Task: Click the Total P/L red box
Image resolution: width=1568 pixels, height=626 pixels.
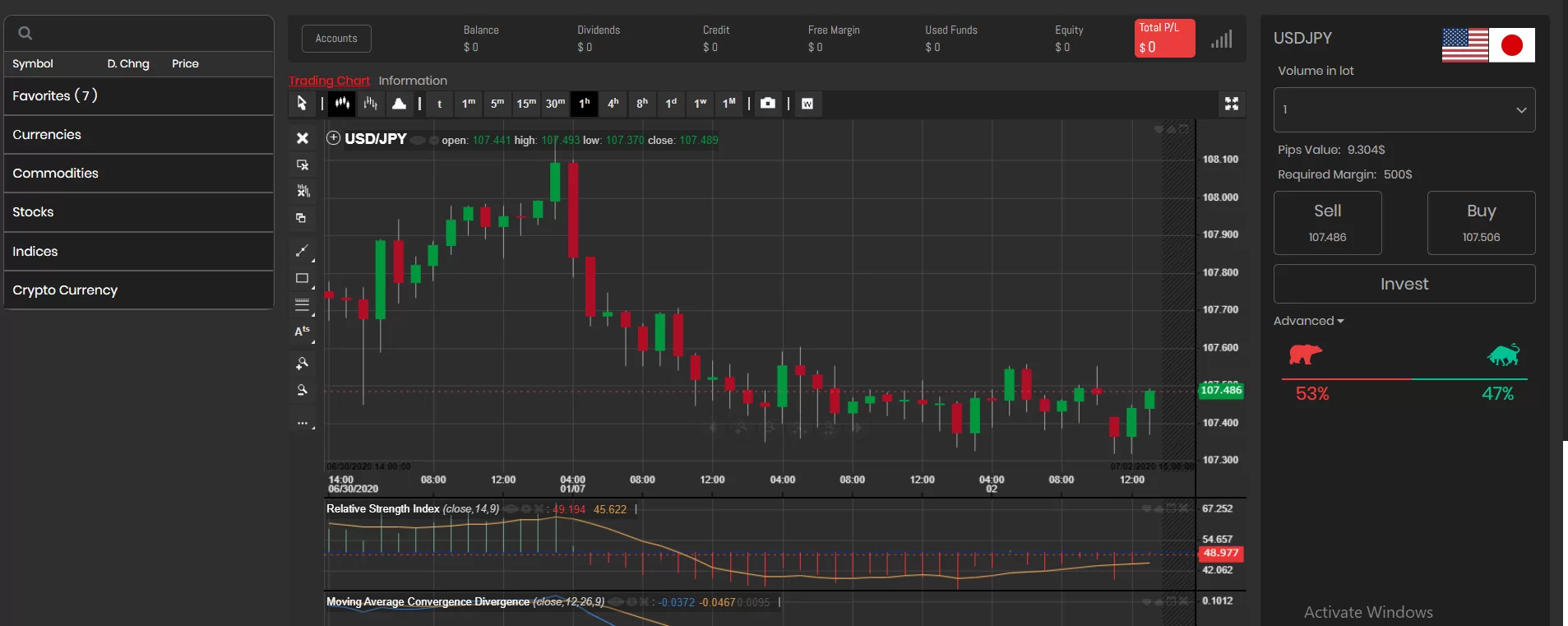Action: click(x=1165, y=39)
